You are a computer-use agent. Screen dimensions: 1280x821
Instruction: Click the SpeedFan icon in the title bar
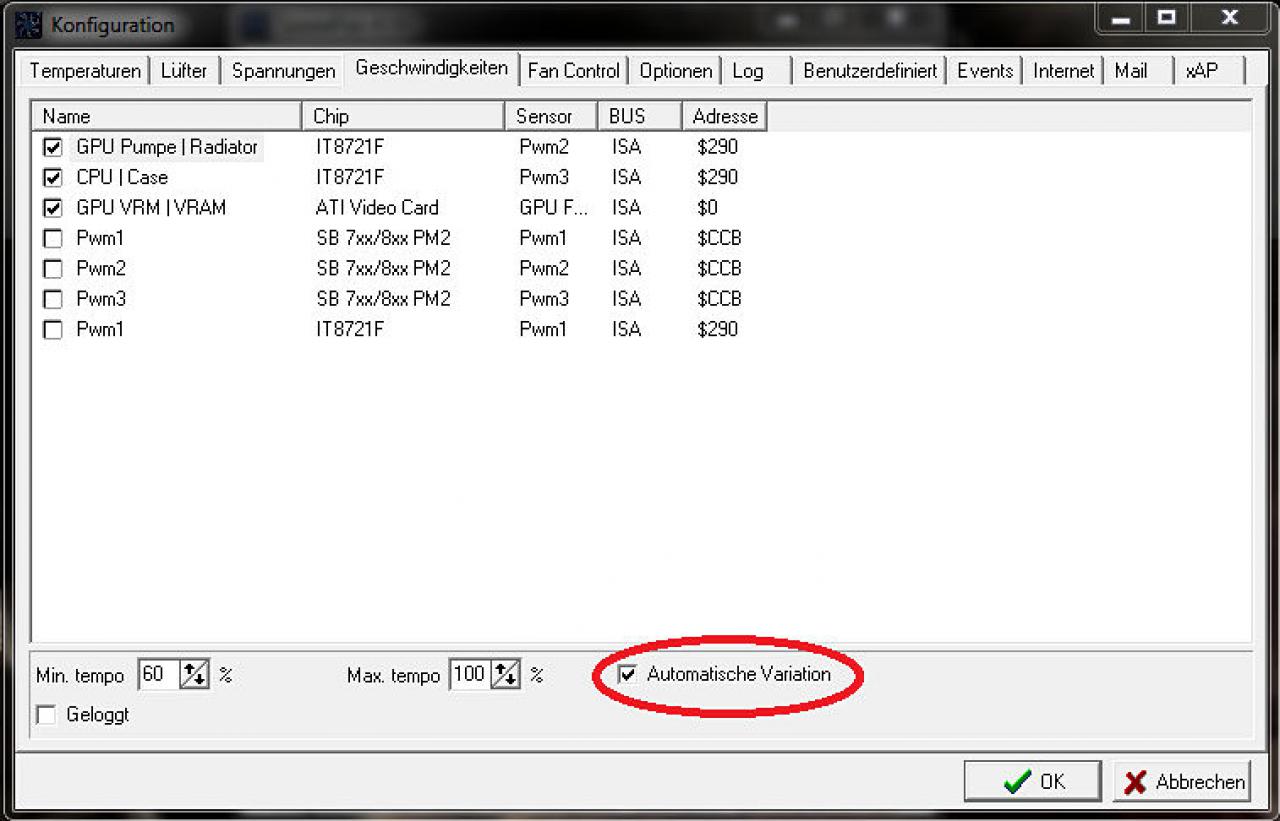(27, 24)
